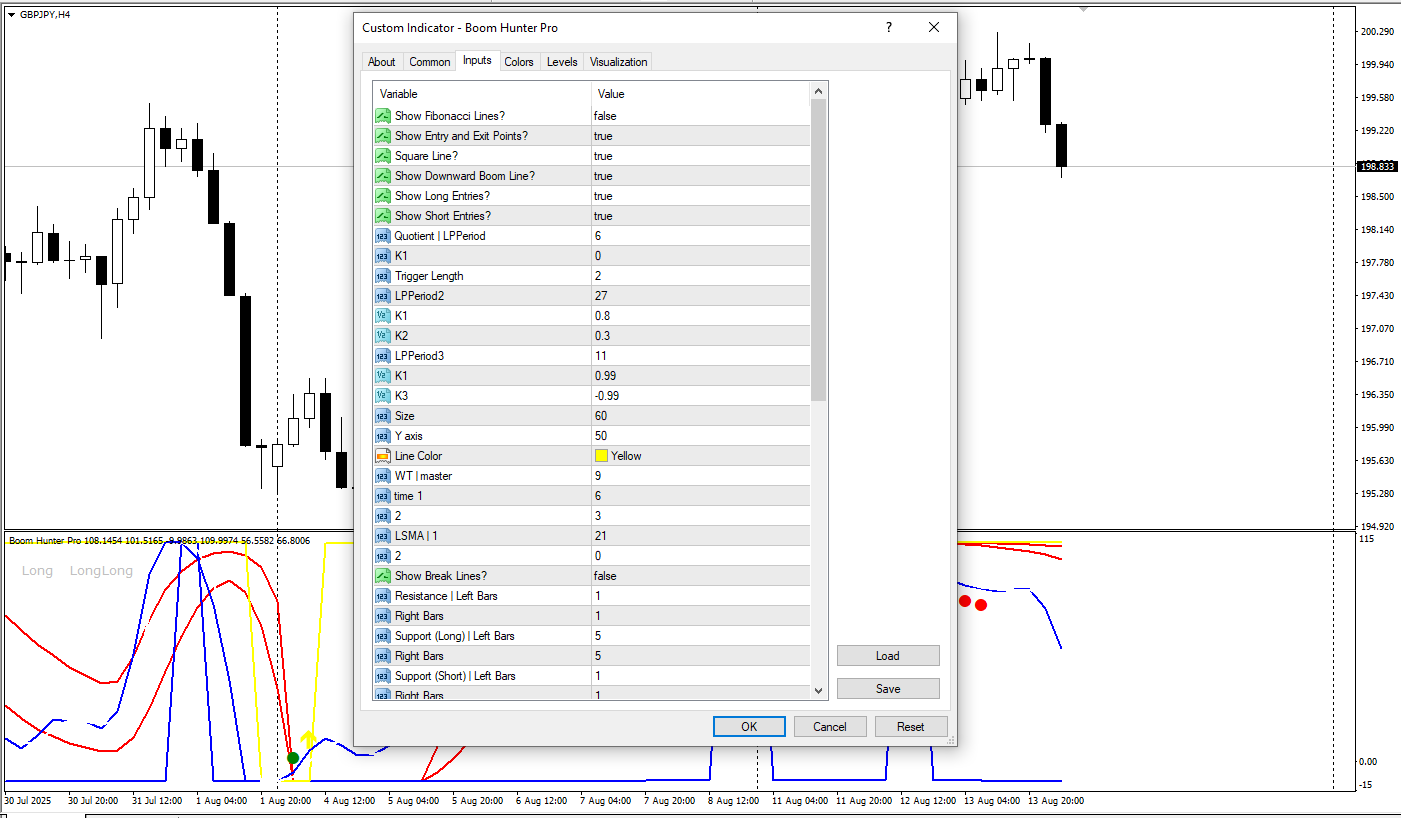This screenshot has width=1401, height=818.
Task: Select the Support (Long) | Left Bars icon
Action: [x=382, y=636]
